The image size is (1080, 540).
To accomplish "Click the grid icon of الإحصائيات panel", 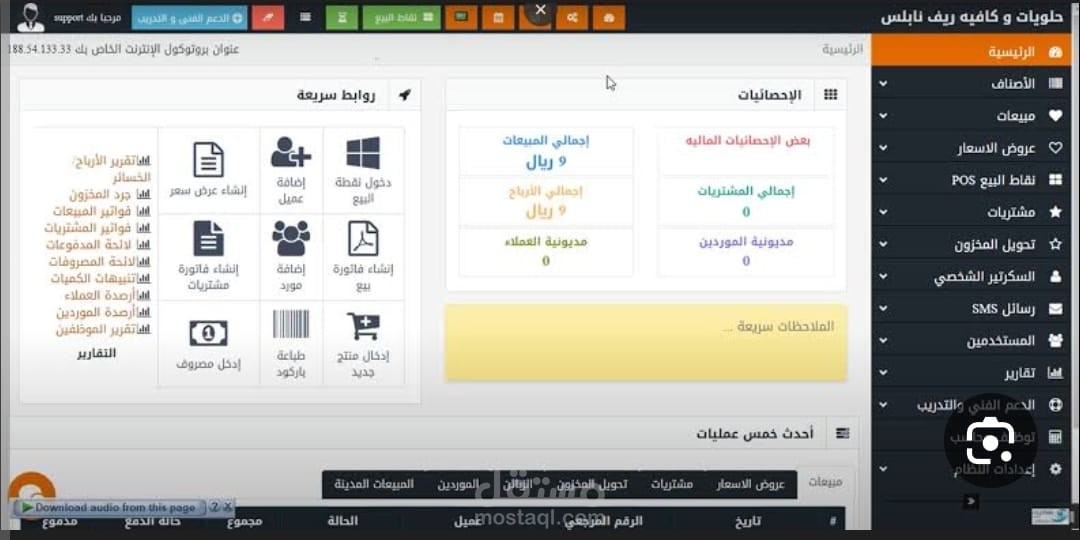I will pos(831,95).
